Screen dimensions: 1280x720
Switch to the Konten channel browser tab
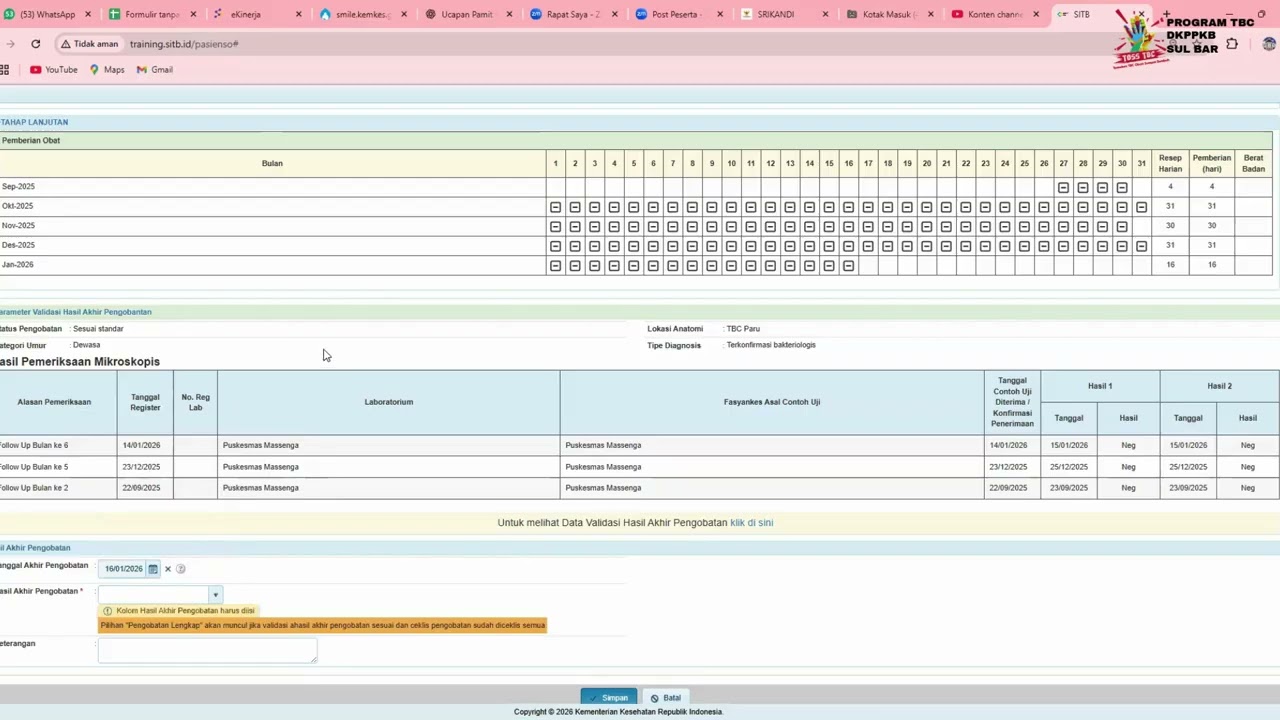994,15
